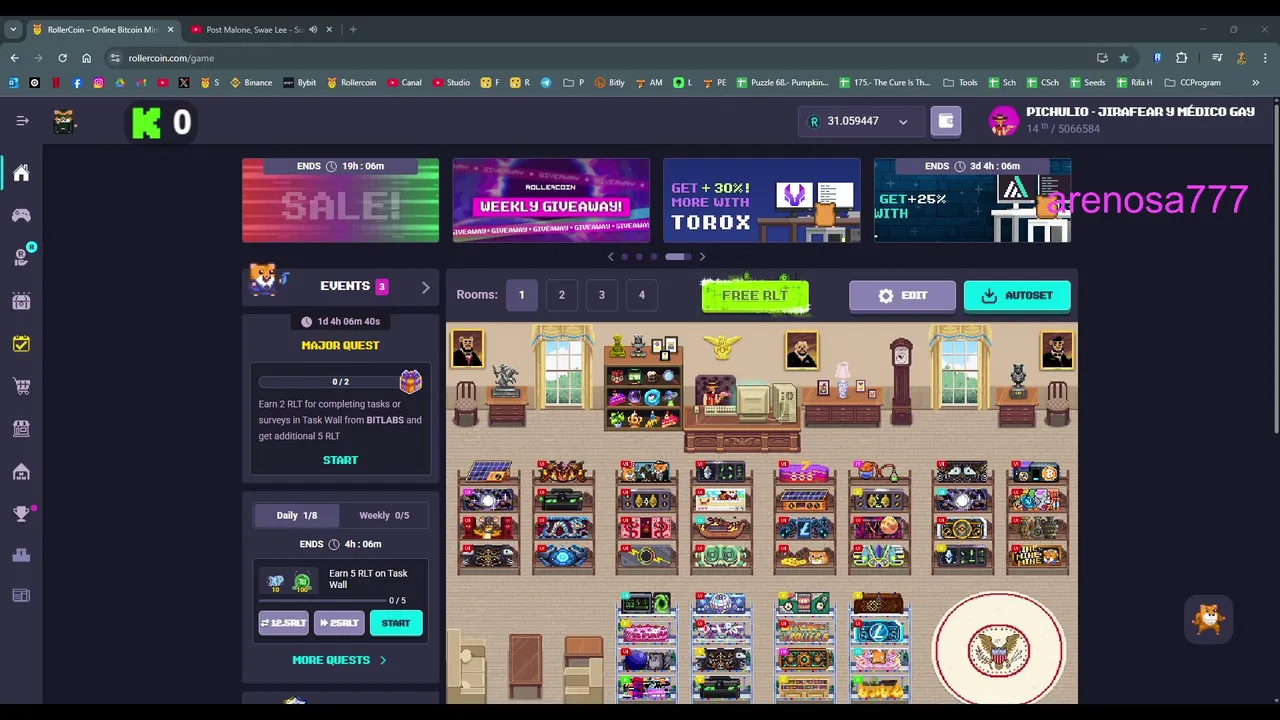Open the SALE banner

click(340, 200)
